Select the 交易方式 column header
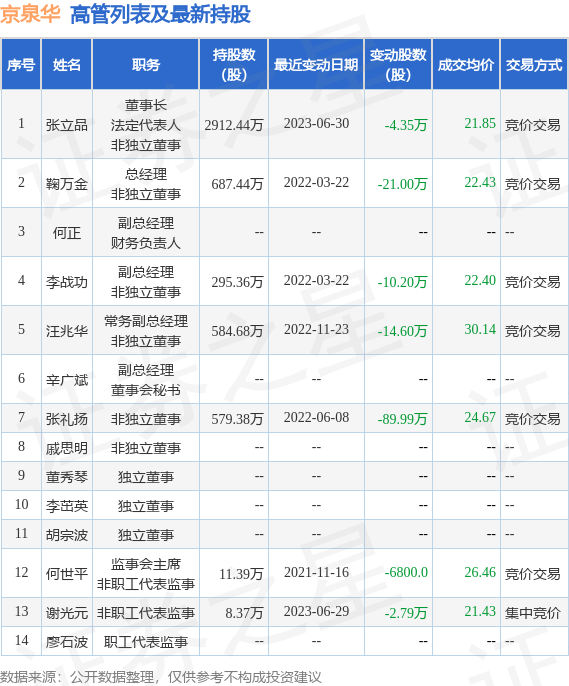This screenshot has height=686, width=569. click(534, 65)
